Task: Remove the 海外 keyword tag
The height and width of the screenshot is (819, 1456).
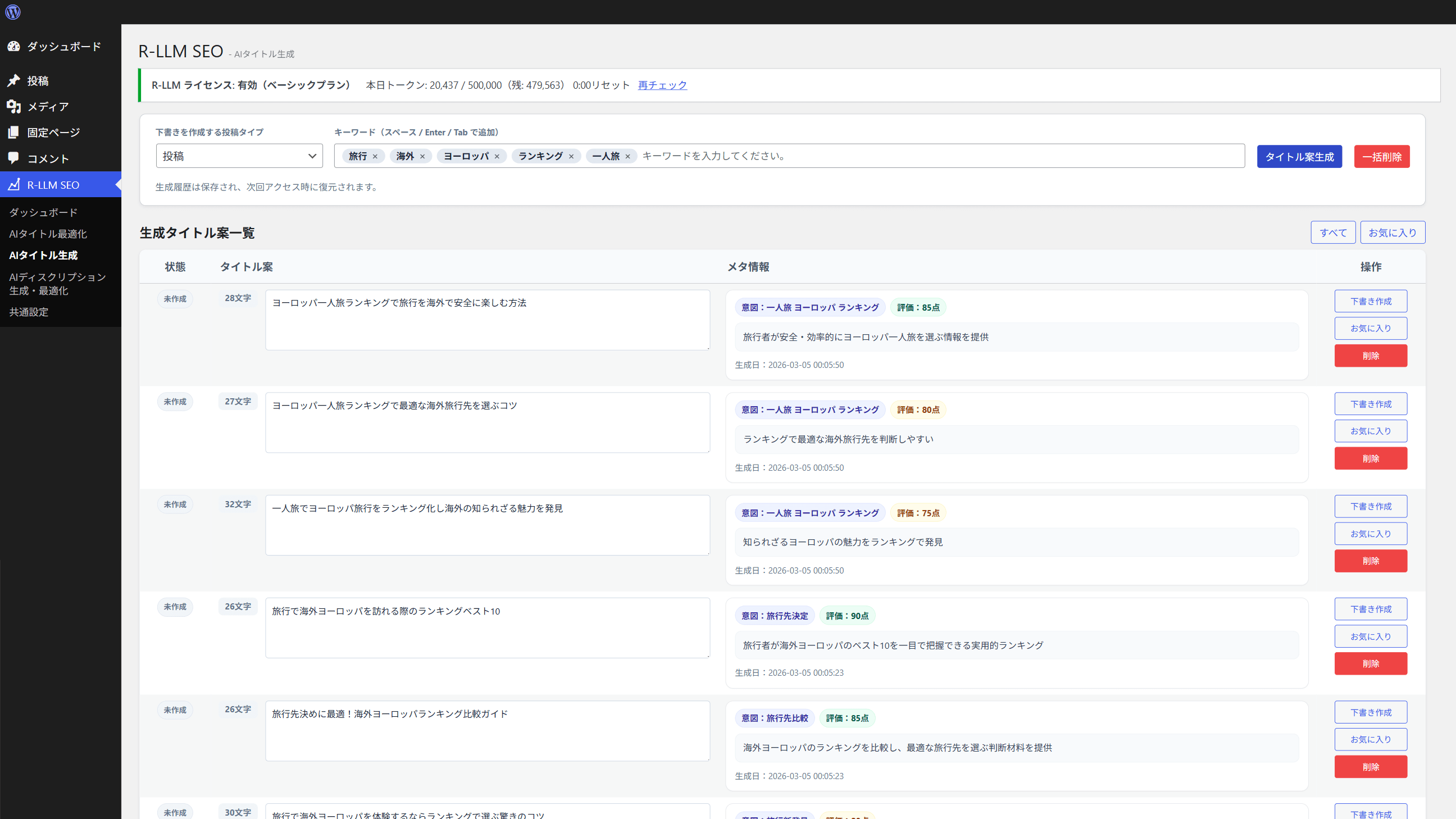Action: [422, 157]
